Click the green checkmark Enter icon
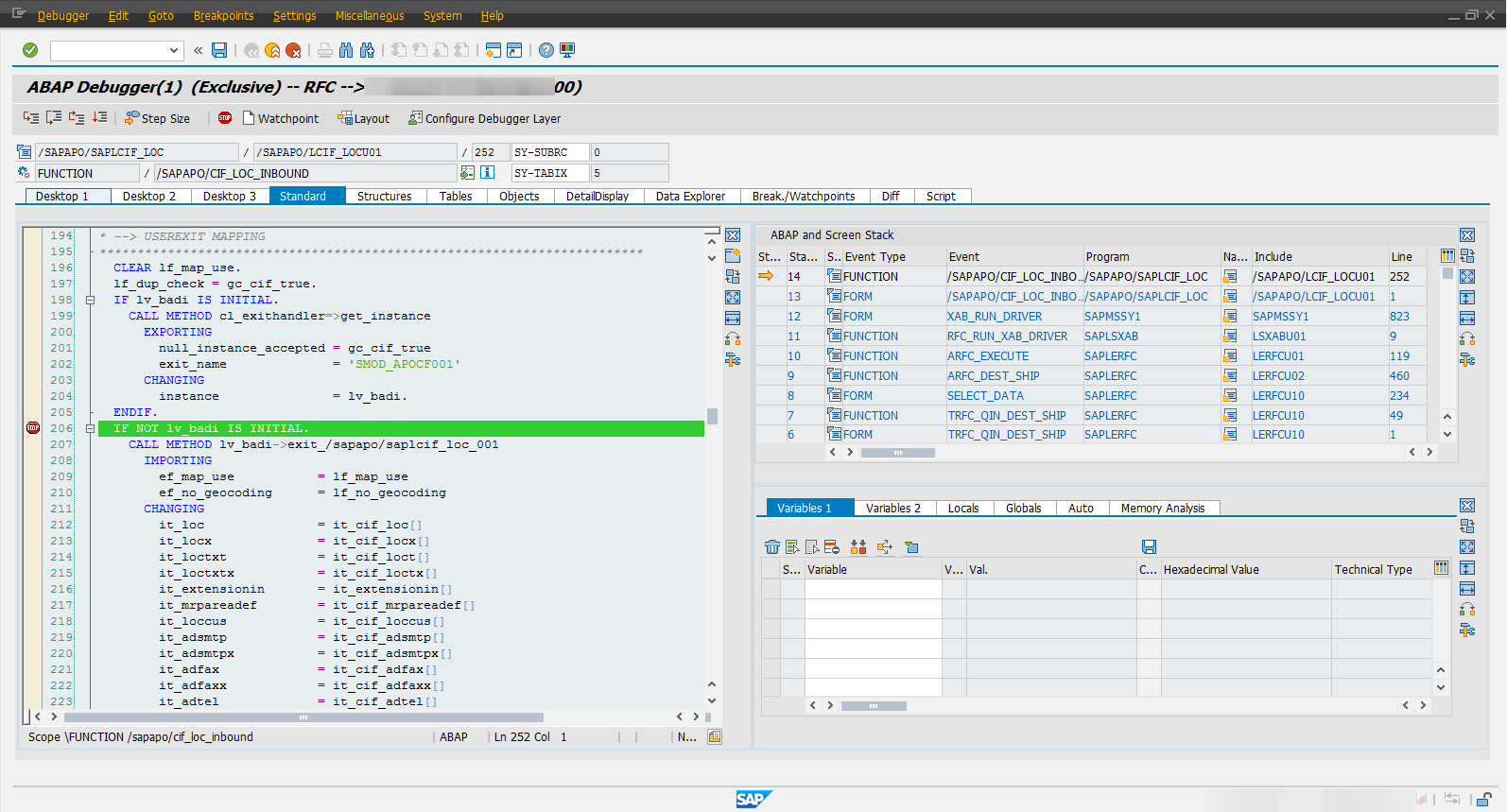 [x=30, y=50]
